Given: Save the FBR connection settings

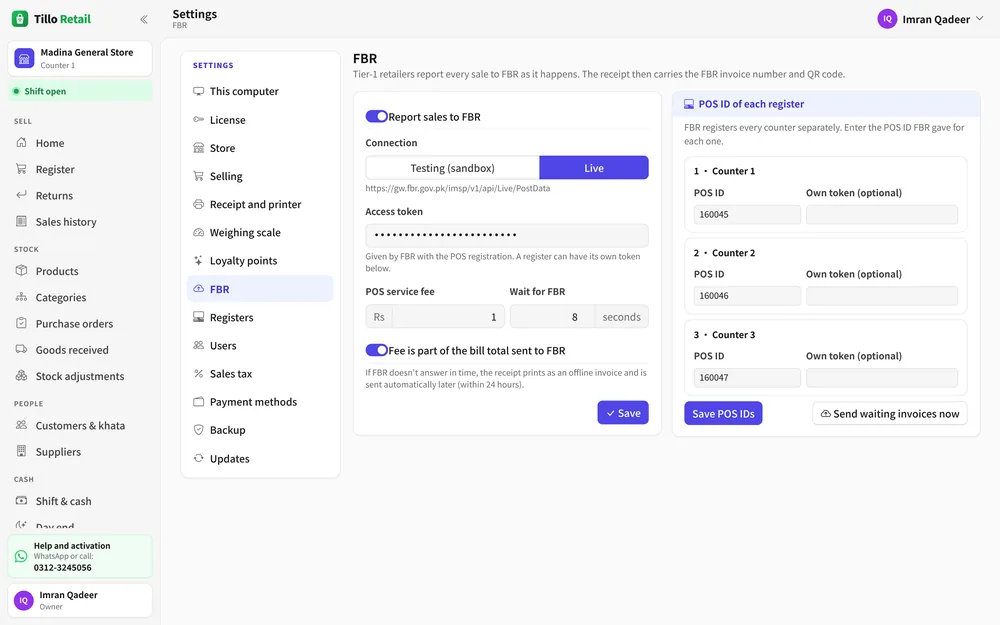Looking at the screenshot, I should [x=623, y=413].
